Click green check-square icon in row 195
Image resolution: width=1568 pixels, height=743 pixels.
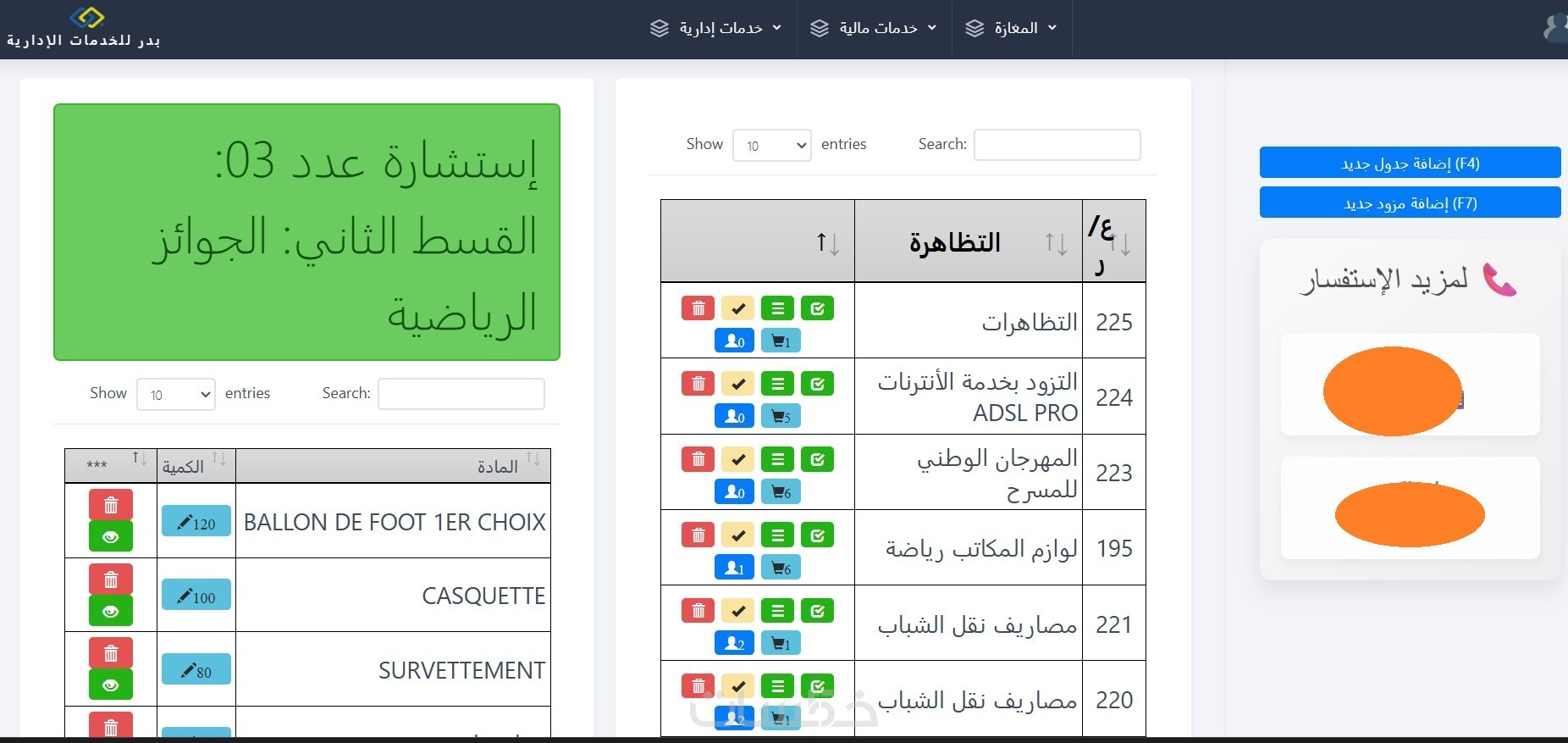[817, 535]
